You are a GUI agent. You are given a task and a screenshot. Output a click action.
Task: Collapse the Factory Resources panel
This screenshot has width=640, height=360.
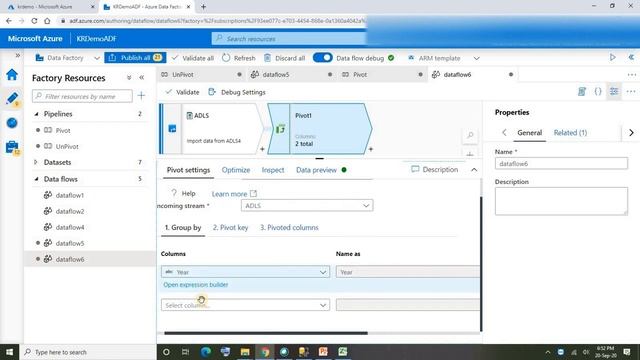(142, 78)
